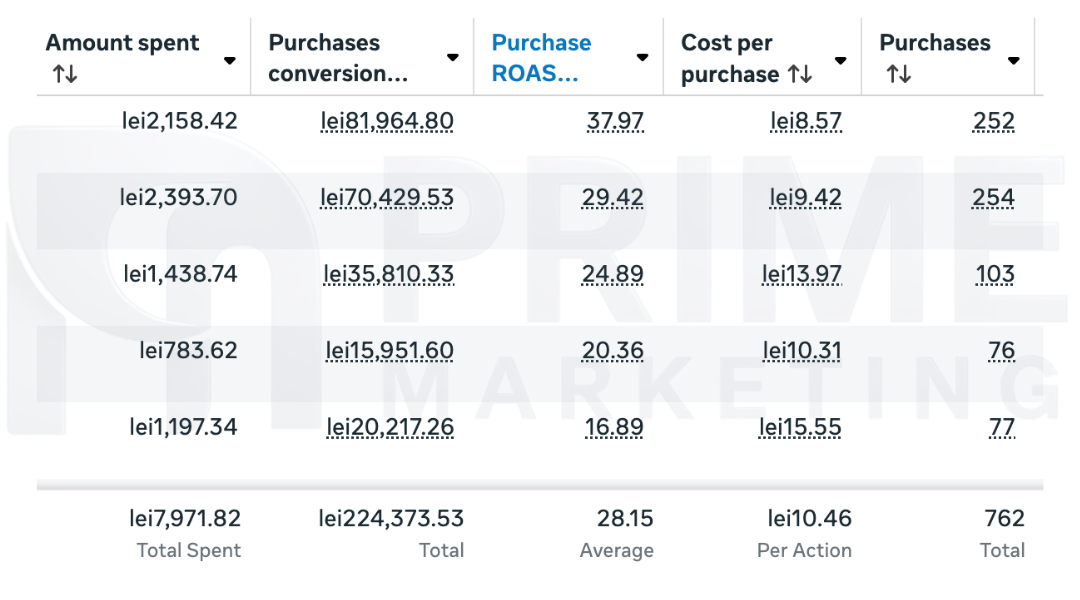The image size is (1080, 600).
Task: Click the lei70,429.53 conversion value
Action: pos(387,198)
